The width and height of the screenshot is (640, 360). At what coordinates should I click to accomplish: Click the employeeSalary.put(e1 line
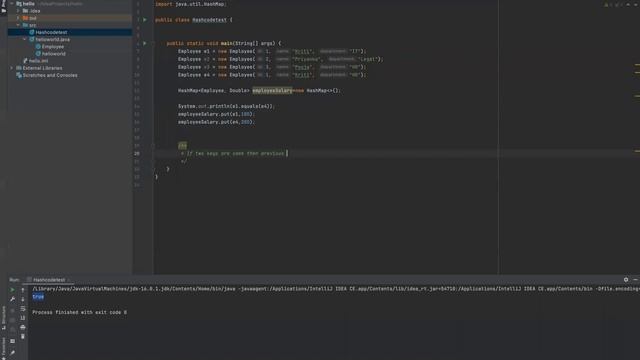(216, 114)
